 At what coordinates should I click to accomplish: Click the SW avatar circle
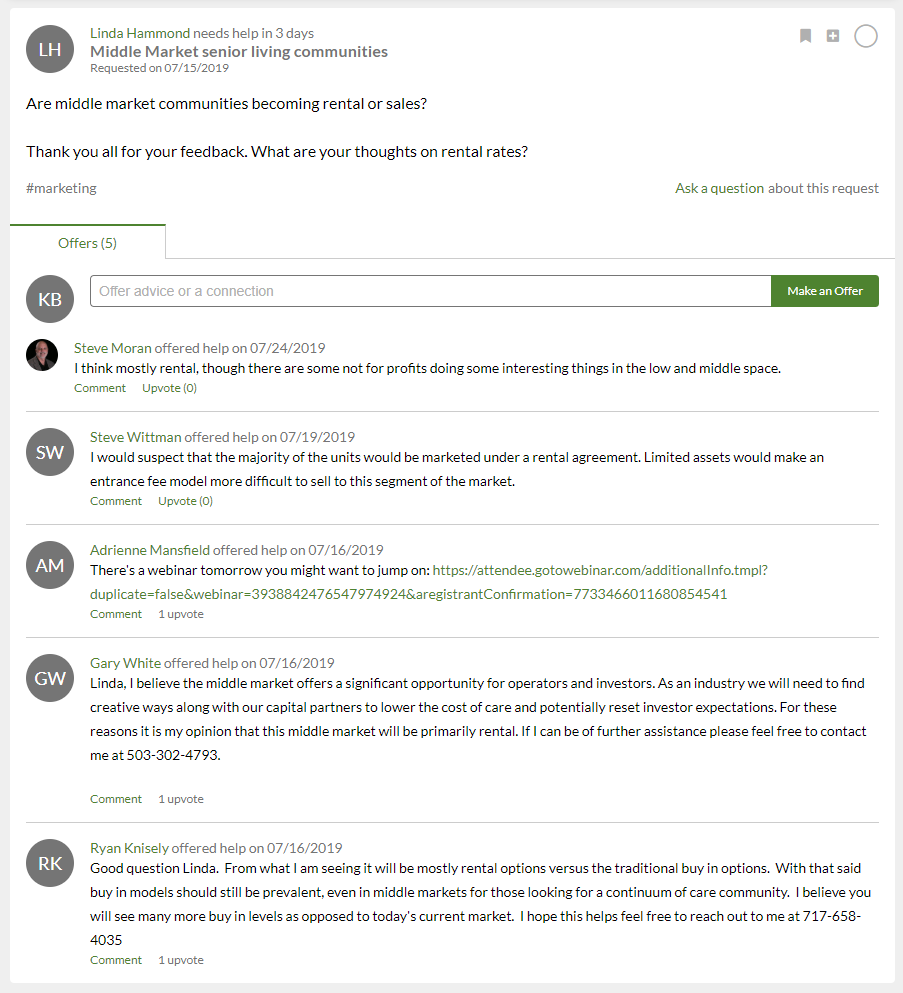tap(50, 452)
